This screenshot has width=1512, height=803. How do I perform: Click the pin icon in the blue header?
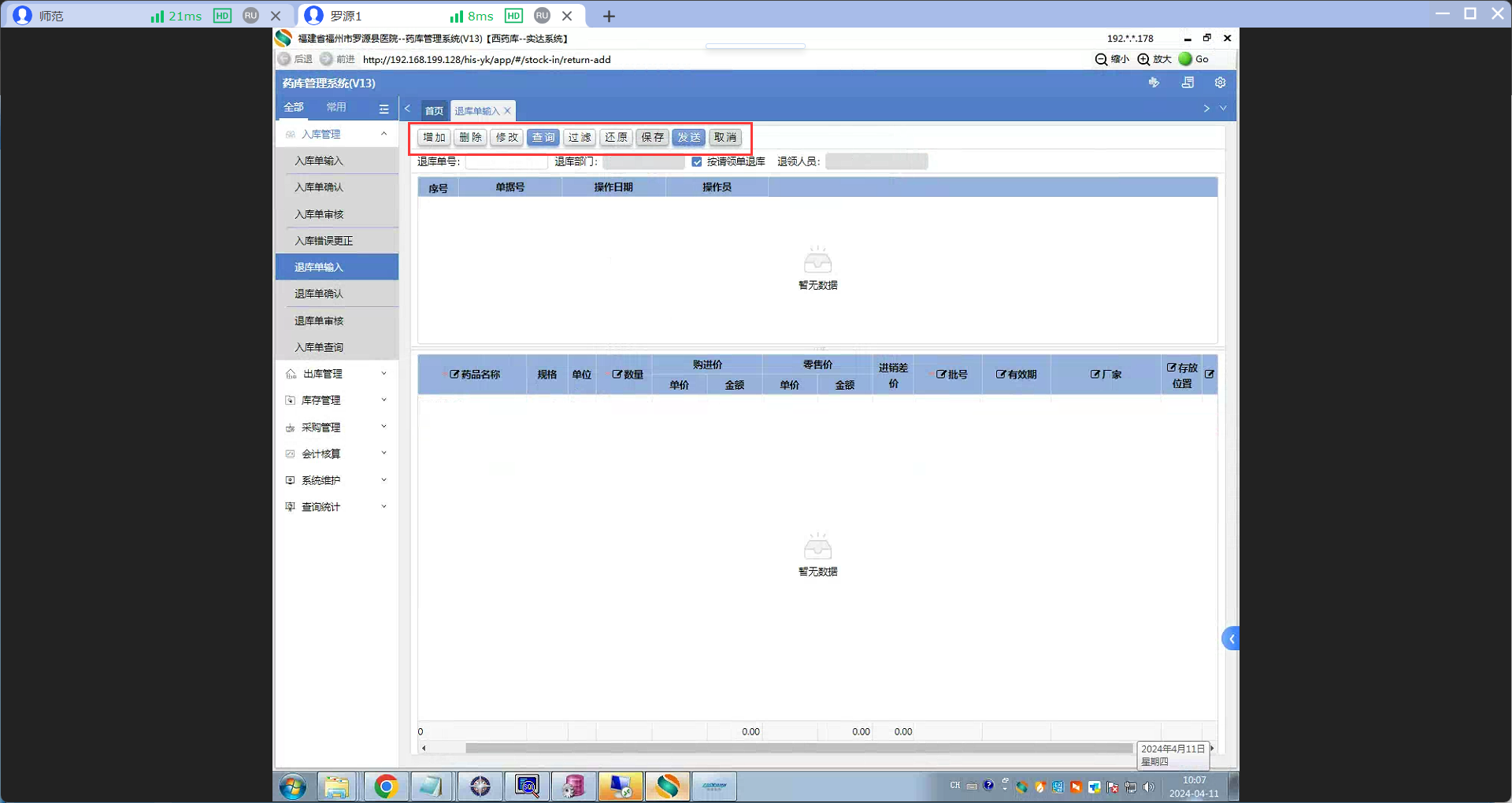[x=1154, y=83]
